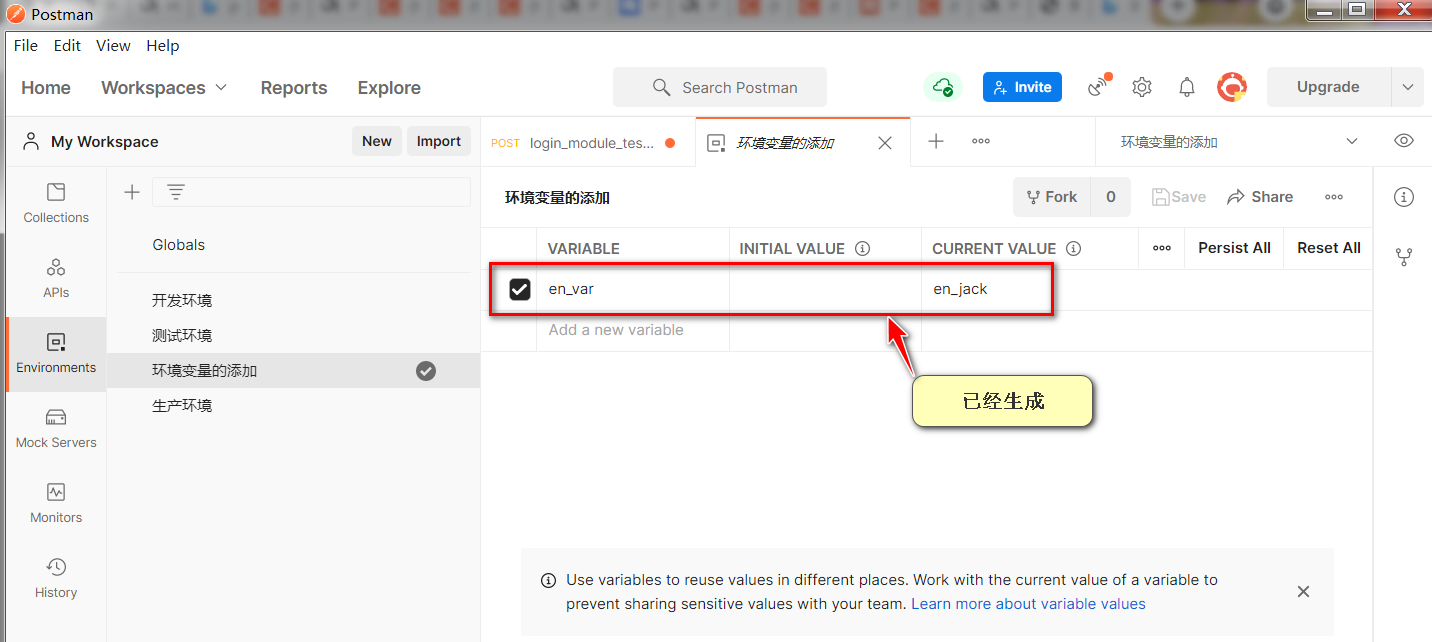Screen dimensions: 1432x642
Task: Open the File menu
Action: coord(26,46)
